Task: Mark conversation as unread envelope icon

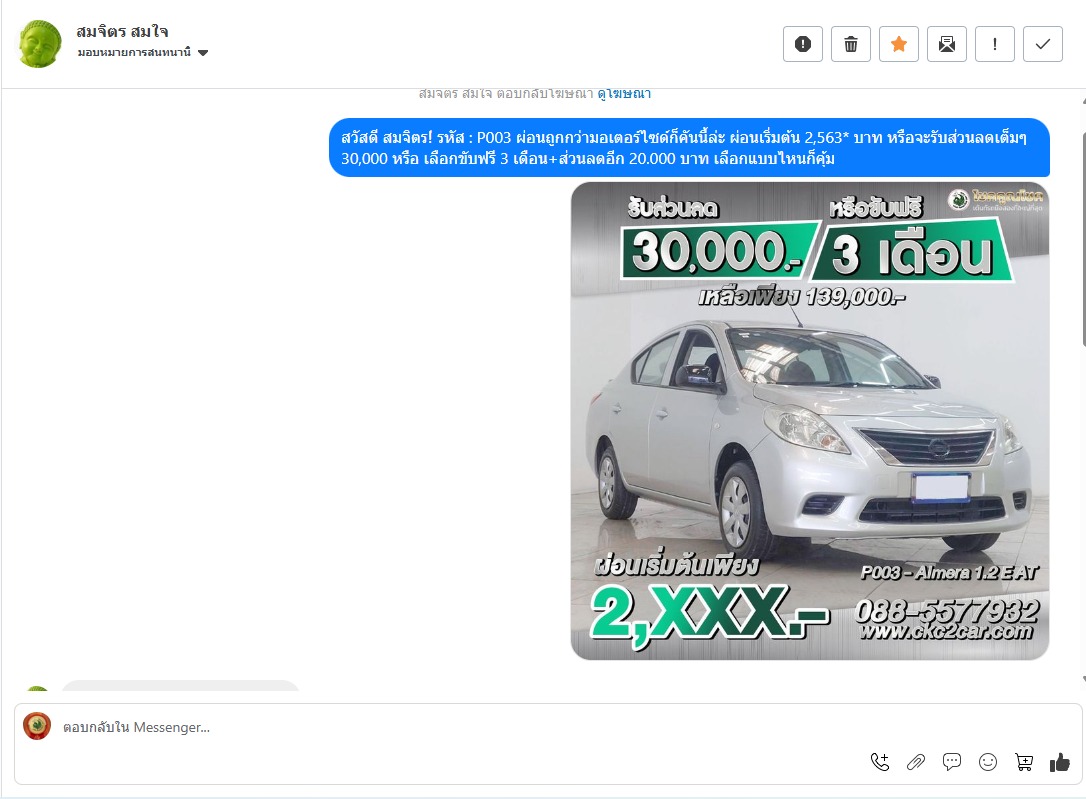Action: [947, 44]
